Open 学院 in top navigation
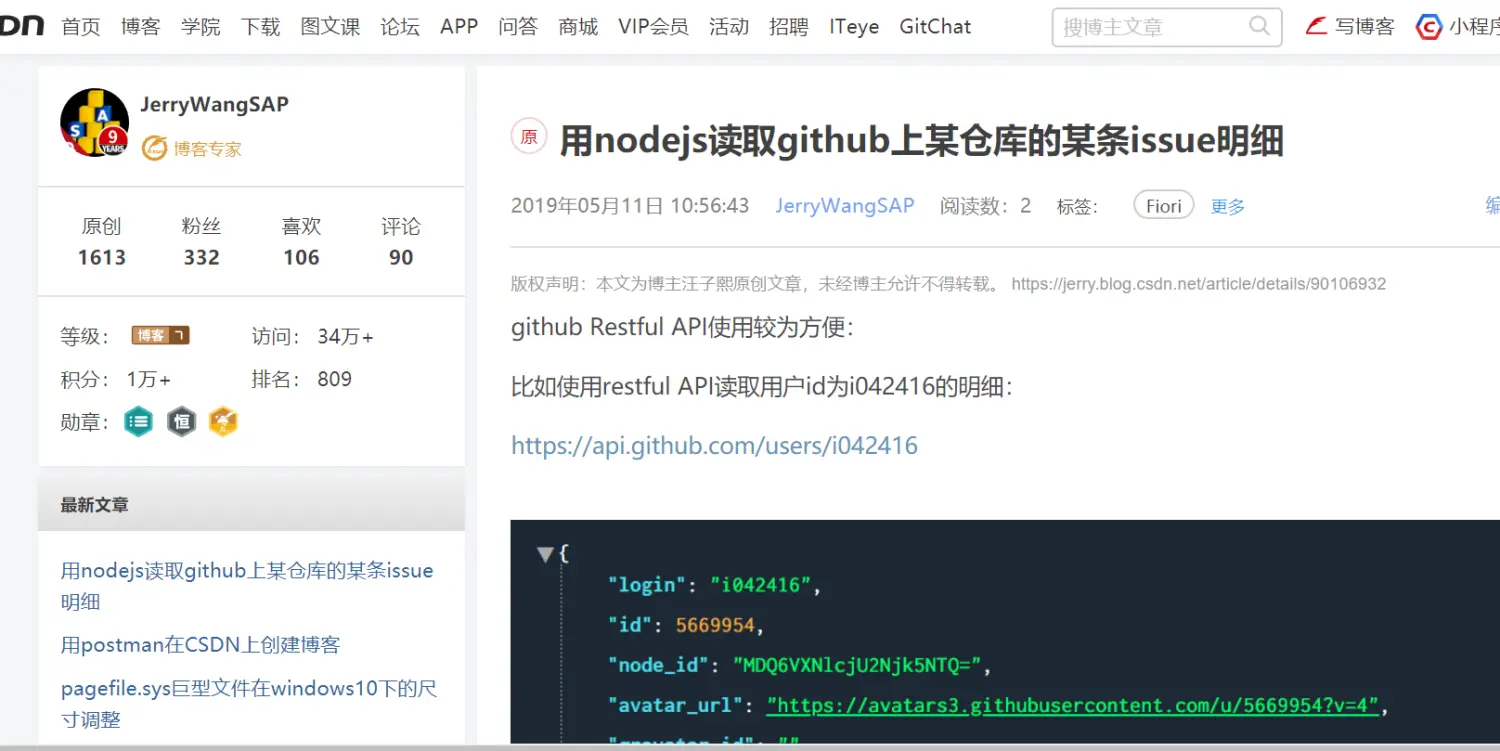This screenshot has height=751, width=1500. (x=200, y=27)
